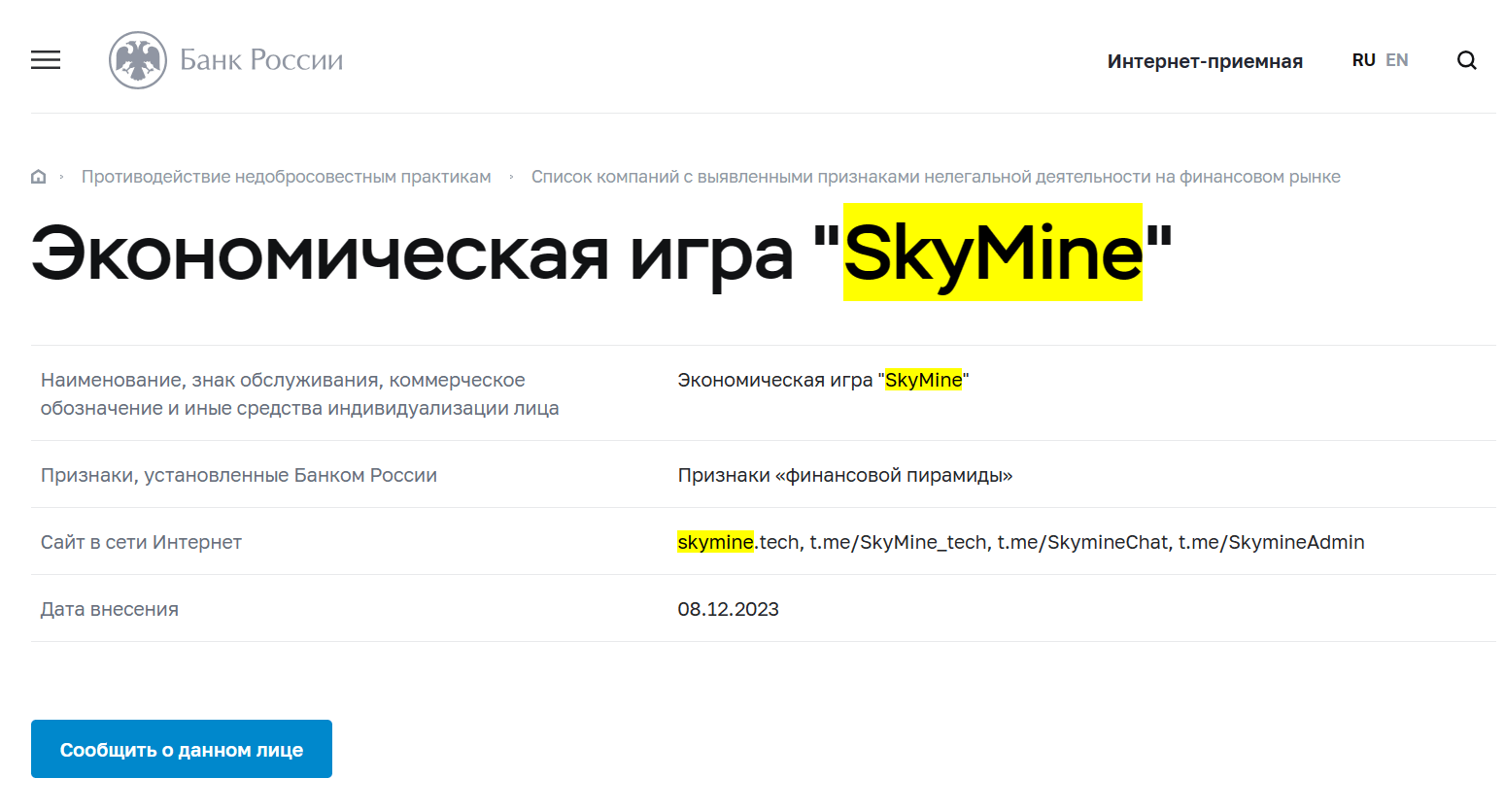The width and height of the screenshot is (1505, 812).
Task: Click Признаки, установленные Банком России label
Action: (239, 475)
